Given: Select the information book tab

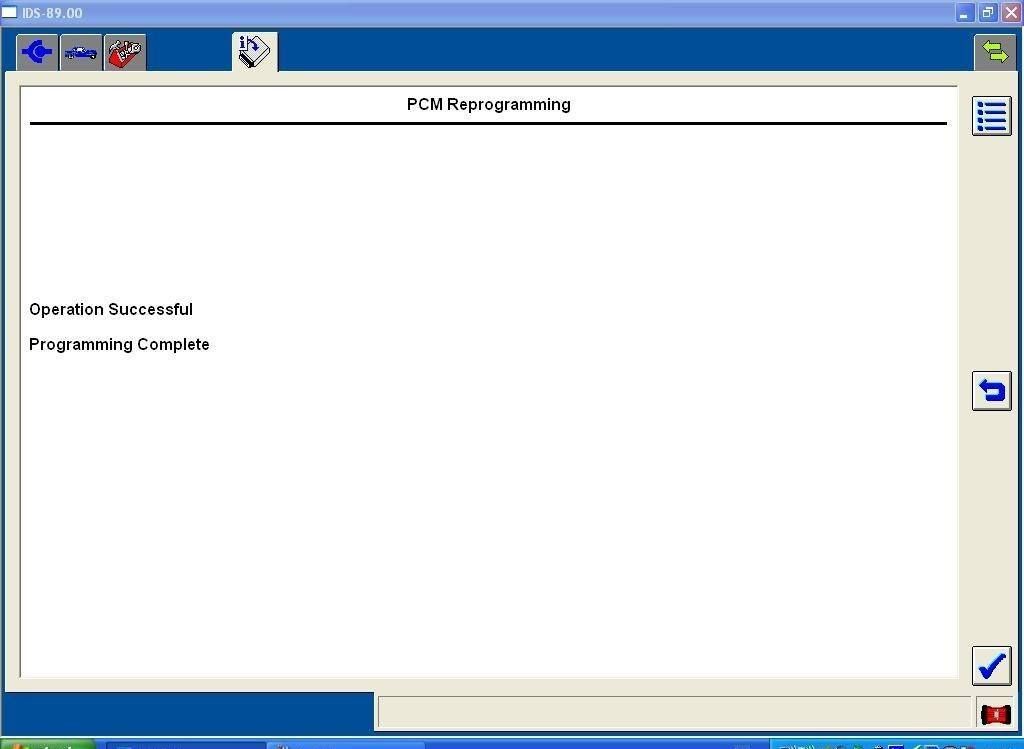Looking at the screenshot, I should (254, 51).
